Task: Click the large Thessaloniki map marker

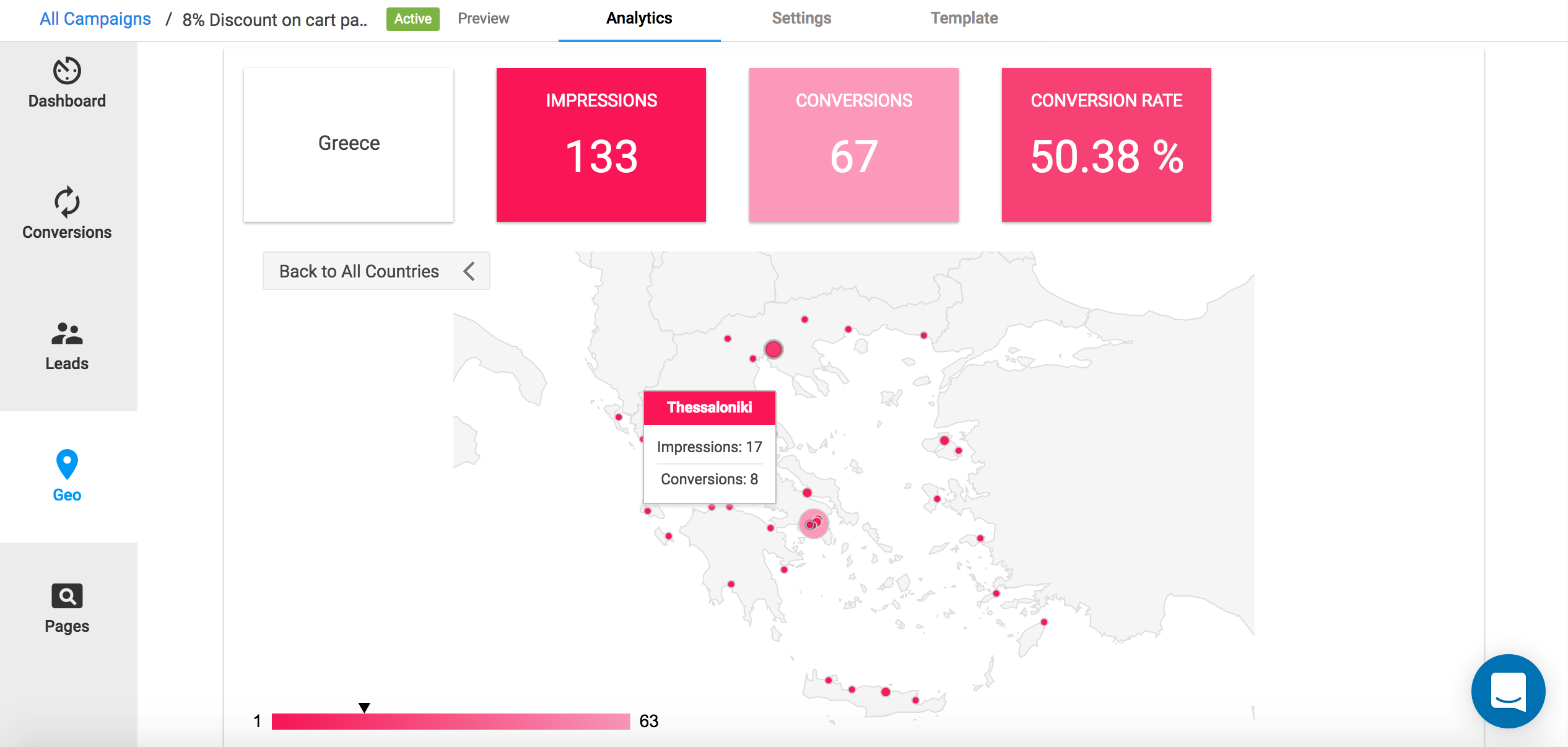Action: point(773,349)
